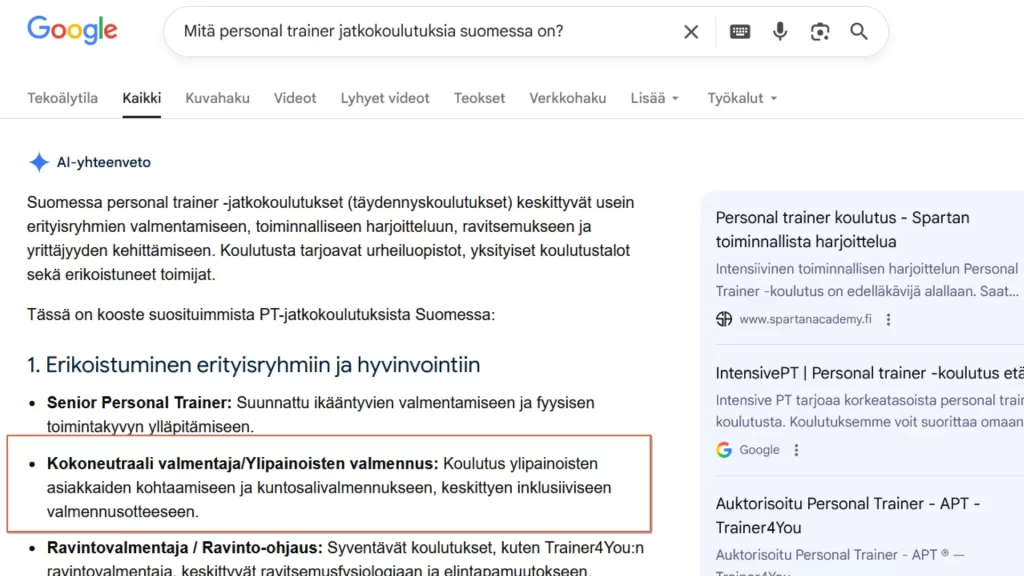Switch to the Kuvahaku tab

[x=217, y=98]
